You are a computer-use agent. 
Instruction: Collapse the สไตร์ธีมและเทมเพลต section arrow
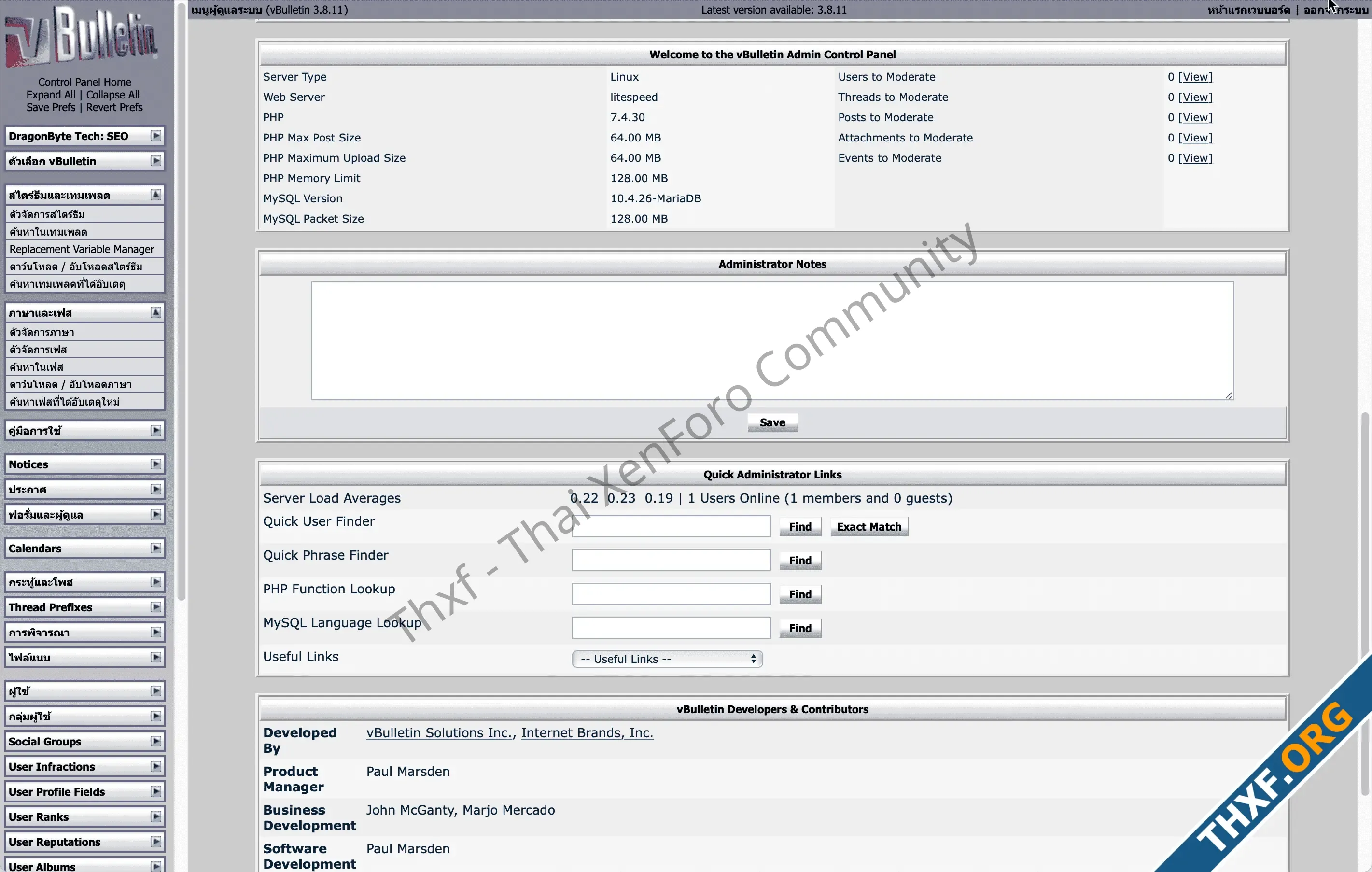click(x=155, y=195)
